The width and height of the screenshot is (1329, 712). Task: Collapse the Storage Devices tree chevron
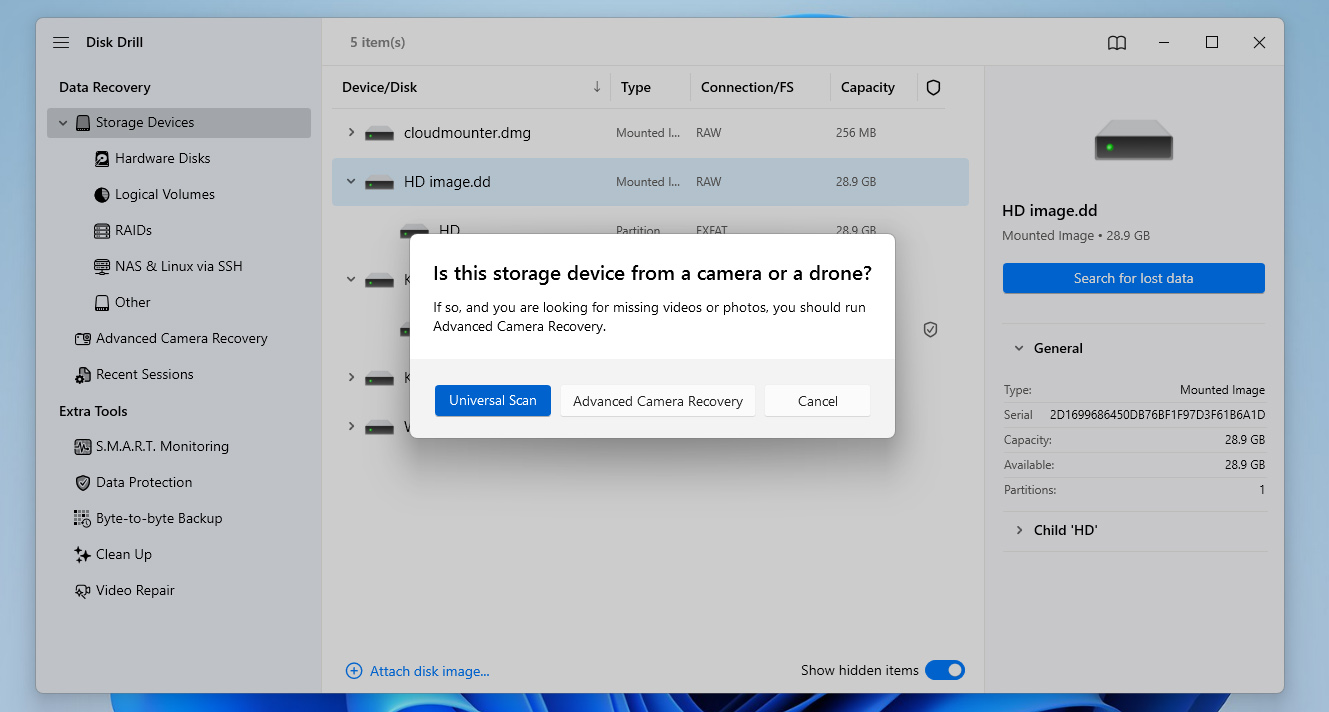pyautogui.click(x=63, y=123)
